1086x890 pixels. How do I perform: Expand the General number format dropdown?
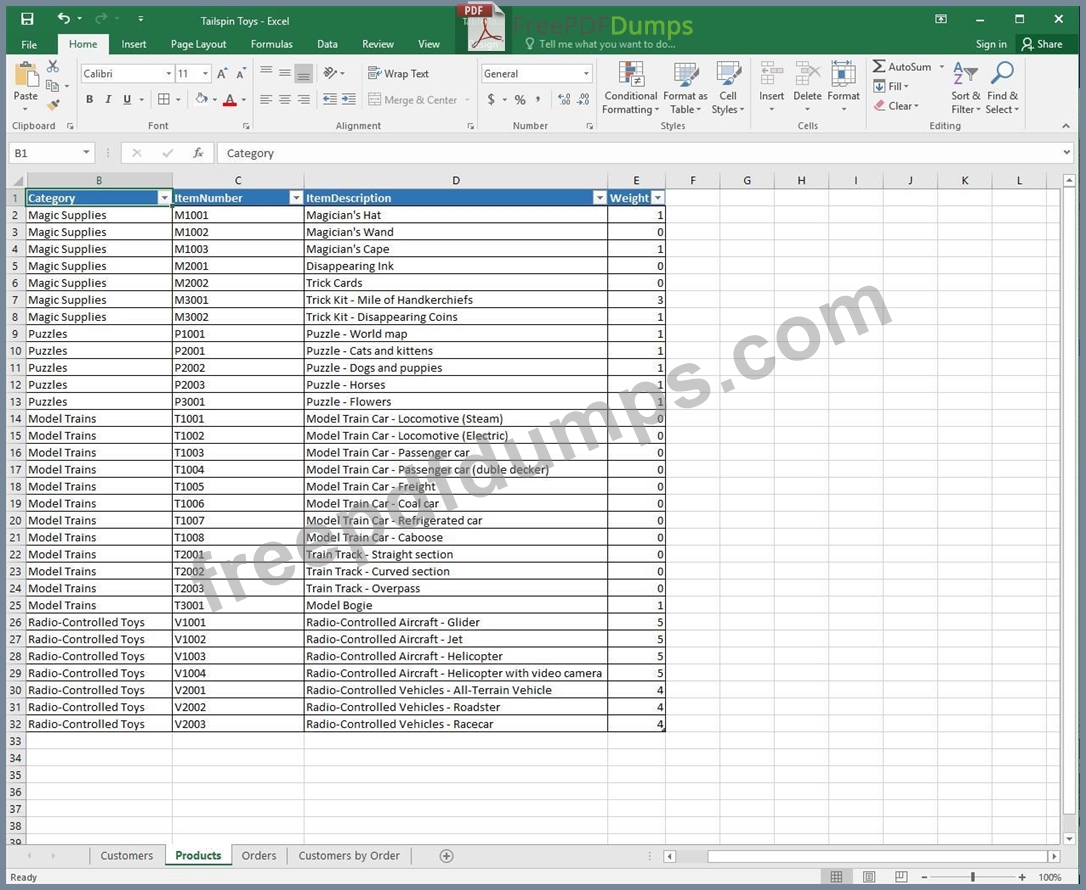tap(586, 73)
